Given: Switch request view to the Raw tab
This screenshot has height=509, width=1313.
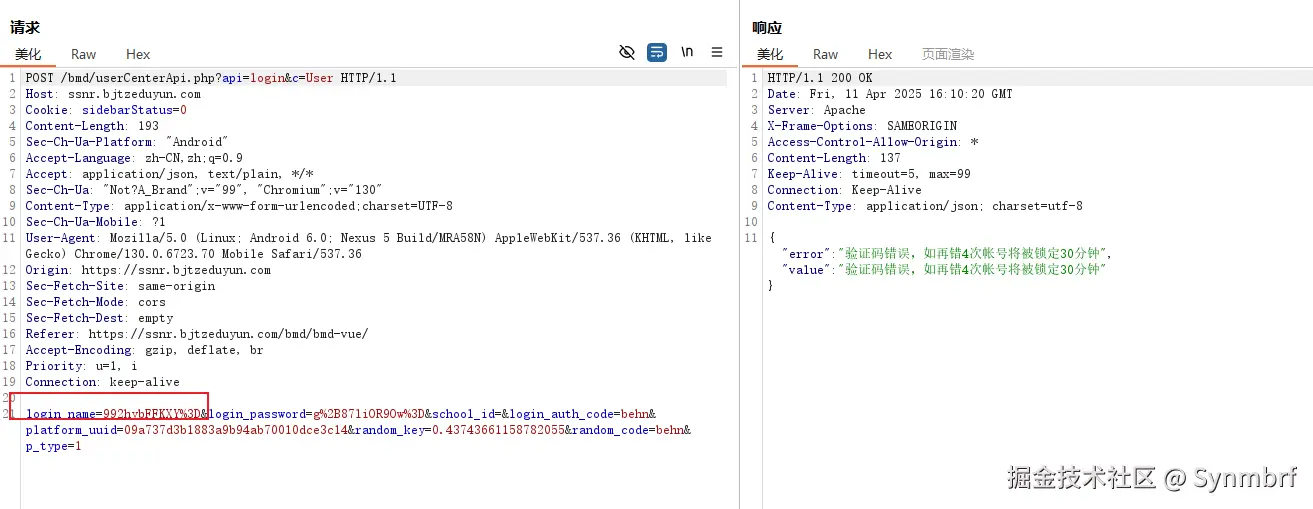Looking at the screenshot, I should click(x=84, y=54).
